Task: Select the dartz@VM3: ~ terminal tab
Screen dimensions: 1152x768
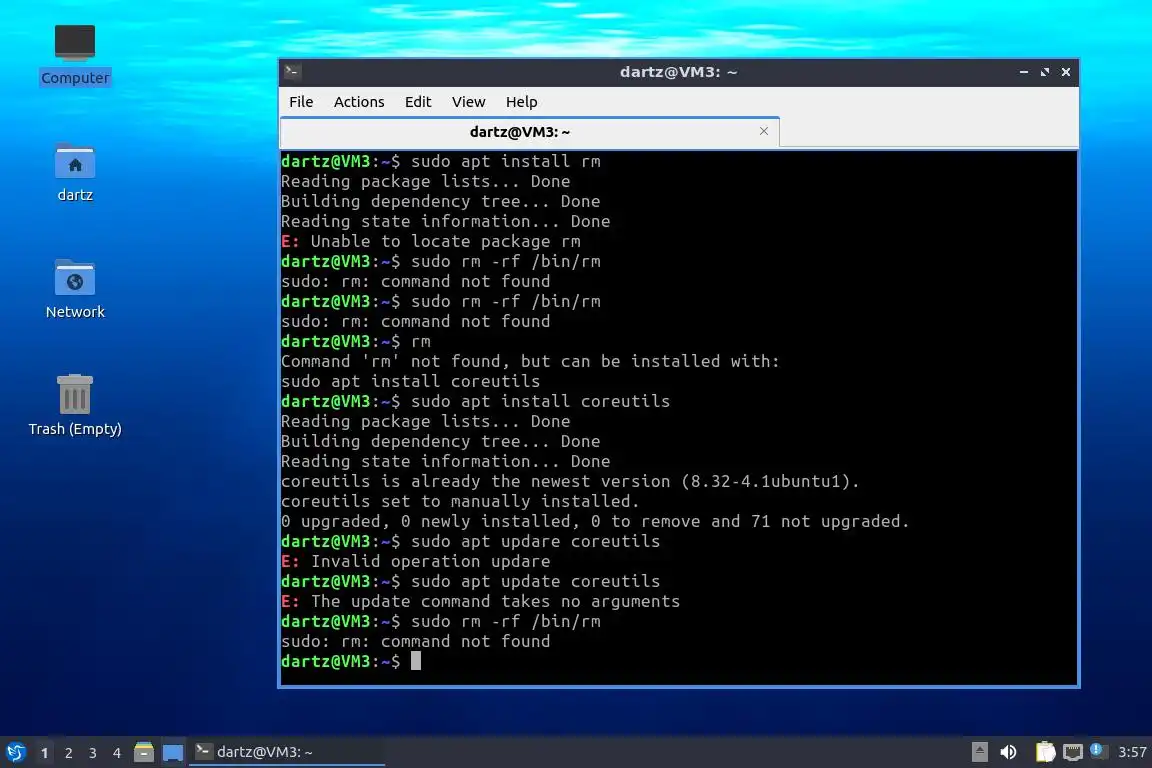Action: point(520,132)
